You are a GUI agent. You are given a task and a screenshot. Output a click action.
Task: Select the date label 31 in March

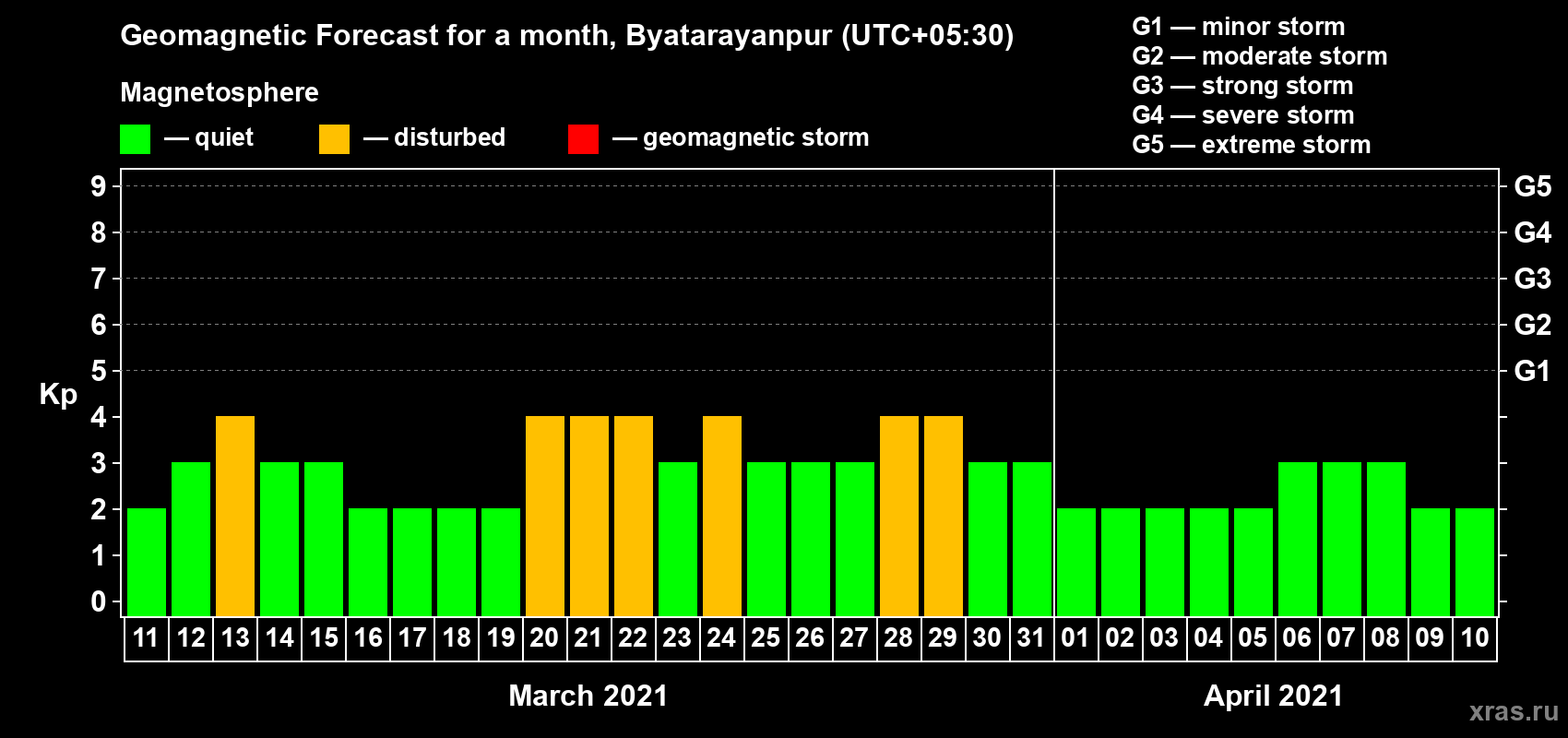pos(1031,637)
